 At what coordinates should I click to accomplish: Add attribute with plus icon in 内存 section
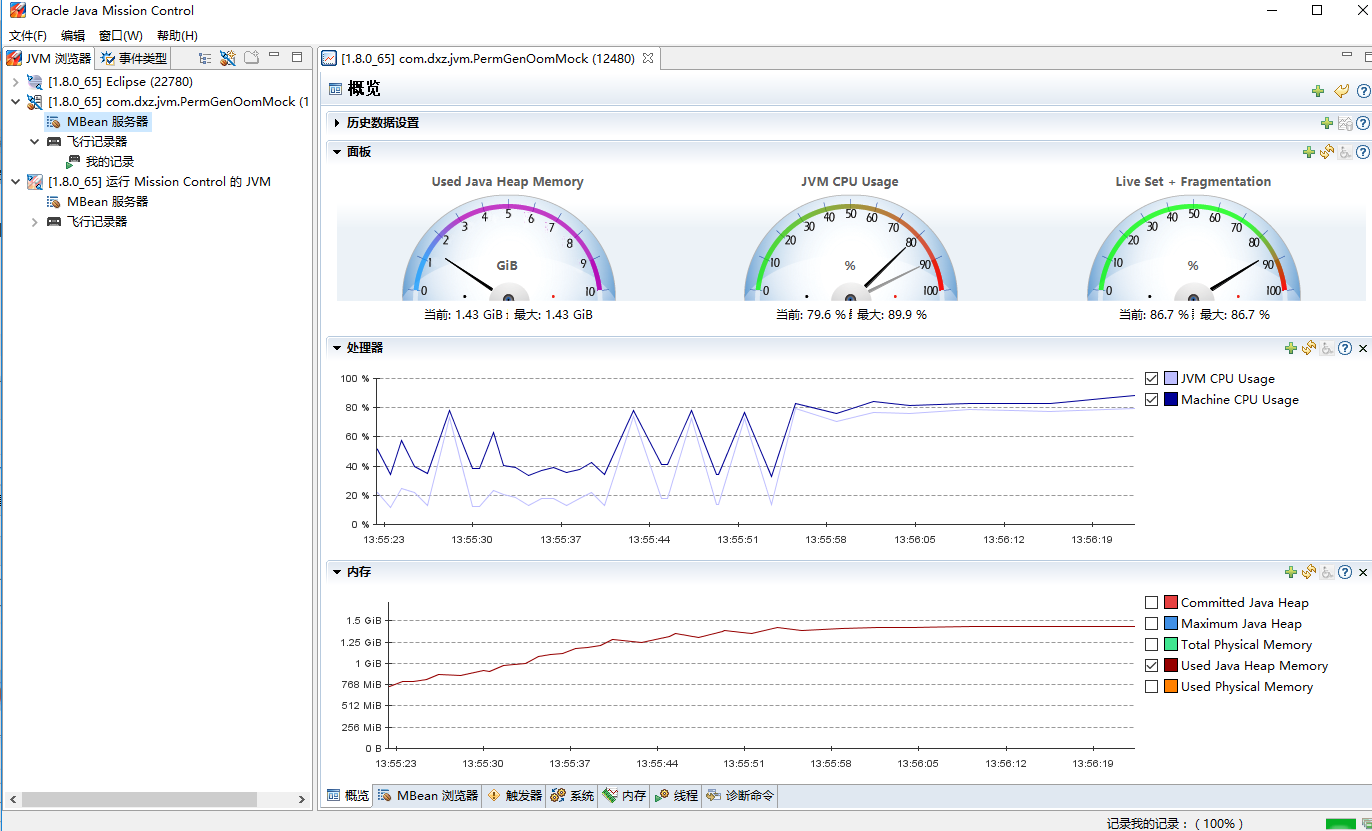pos(1291,572)
